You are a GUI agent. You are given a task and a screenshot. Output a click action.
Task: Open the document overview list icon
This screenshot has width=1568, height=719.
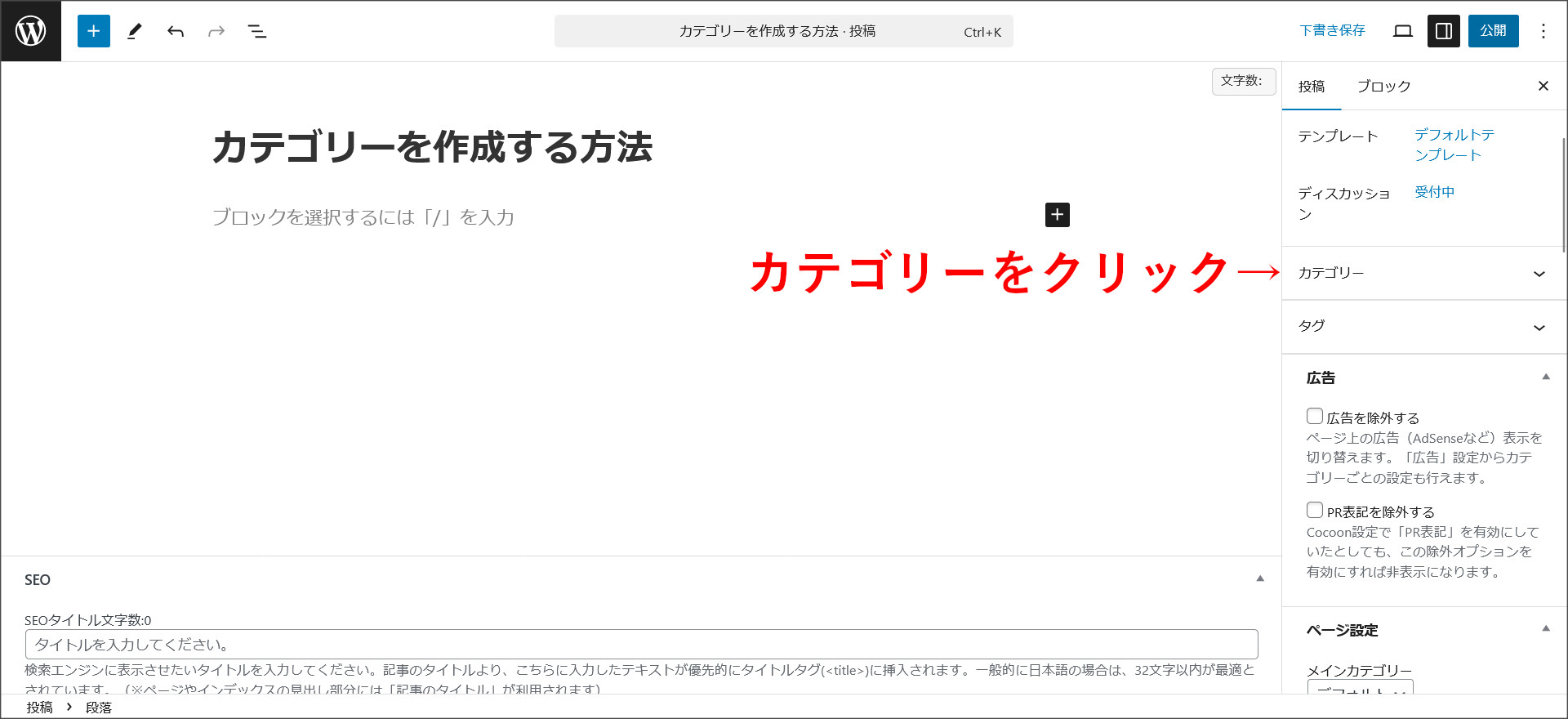[x=257, y=31]
